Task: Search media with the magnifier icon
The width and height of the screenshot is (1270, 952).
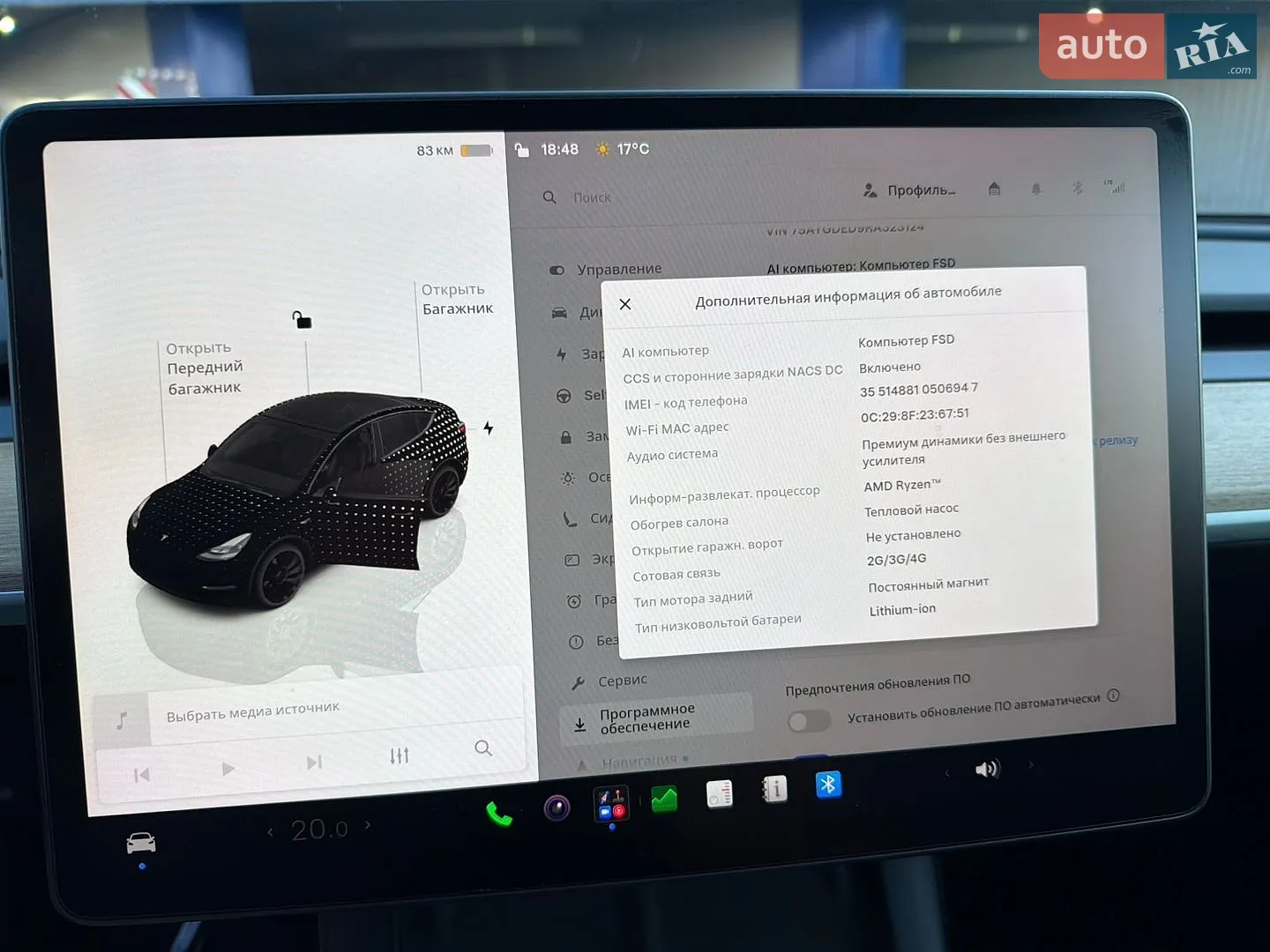Action: point(483,748)
